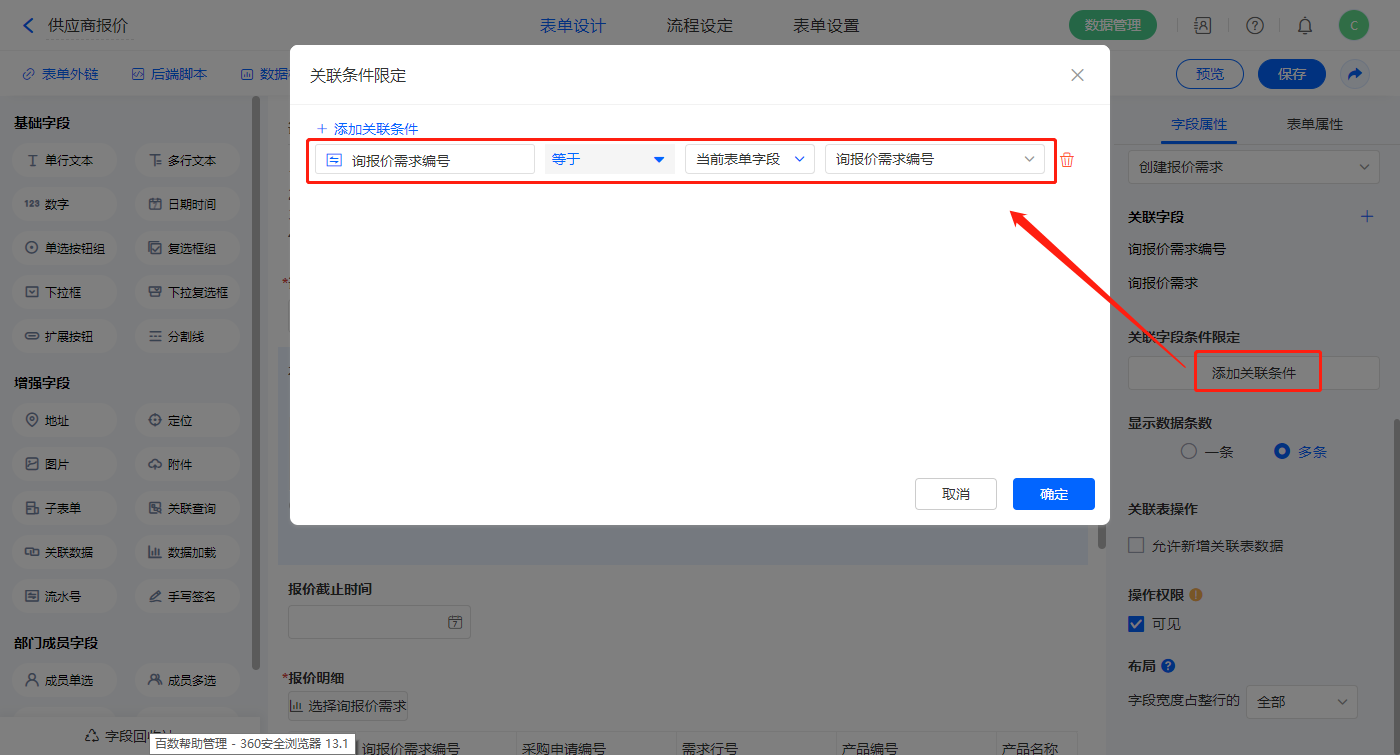Click the help question mark icon in header
Viewport: 1400px width, 755px height.
pyautogui.click(x=1255, y=26)
